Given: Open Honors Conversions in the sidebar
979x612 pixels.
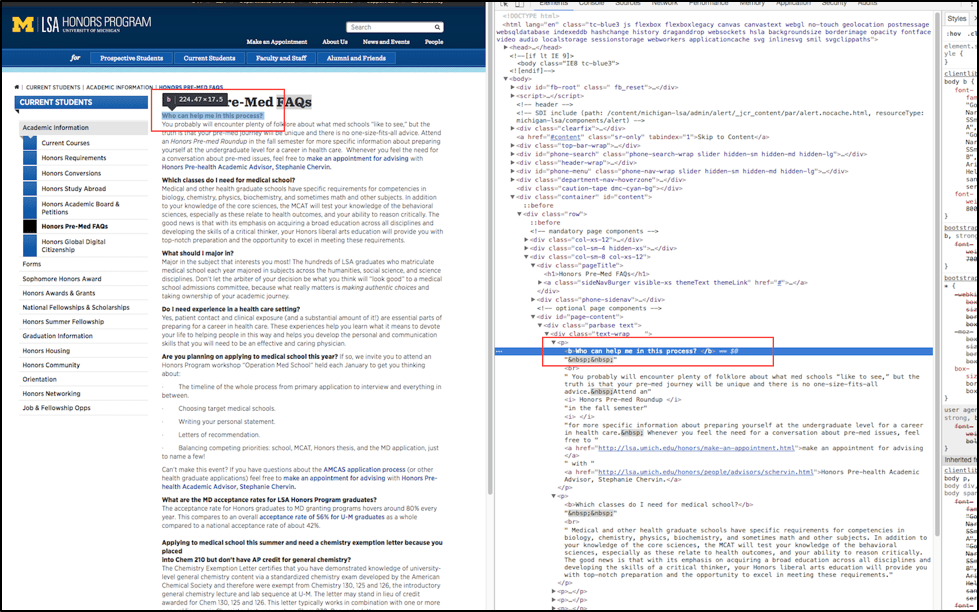Looking at the screenshot, I should pos(71,173).
